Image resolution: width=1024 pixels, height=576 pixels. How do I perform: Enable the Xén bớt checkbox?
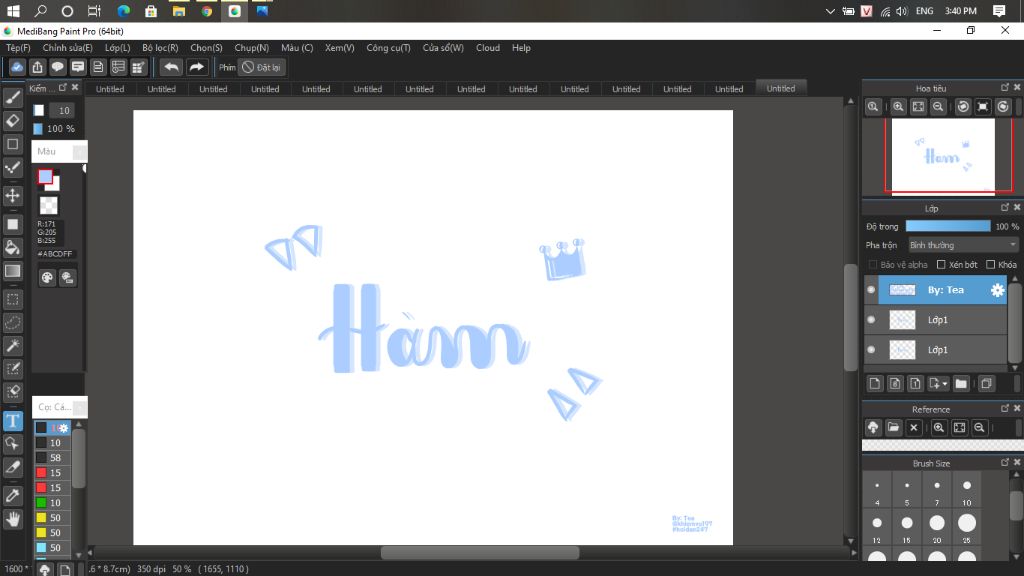[941, 264]
